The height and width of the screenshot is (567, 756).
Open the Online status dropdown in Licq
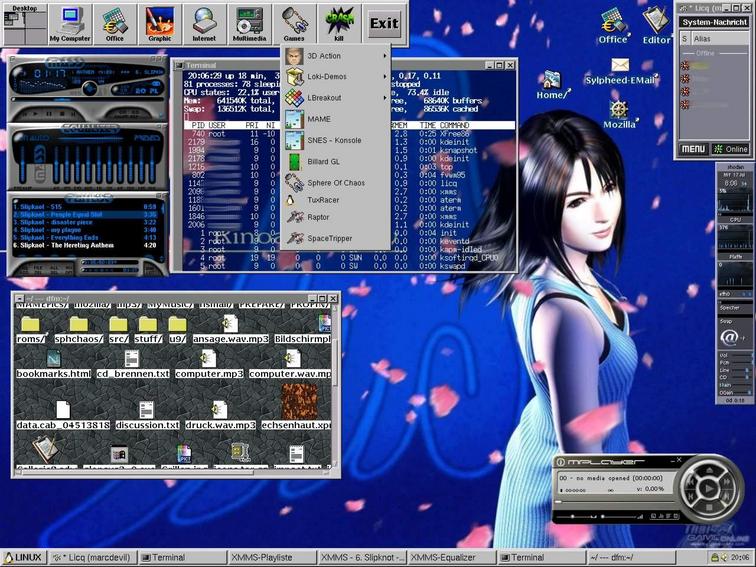click(729, 149)
